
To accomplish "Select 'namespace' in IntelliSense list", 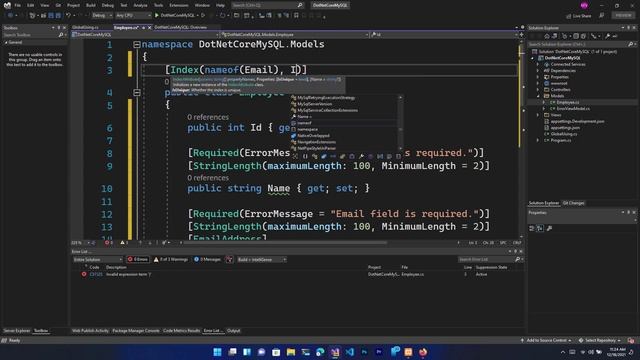I will coord(344,129).
